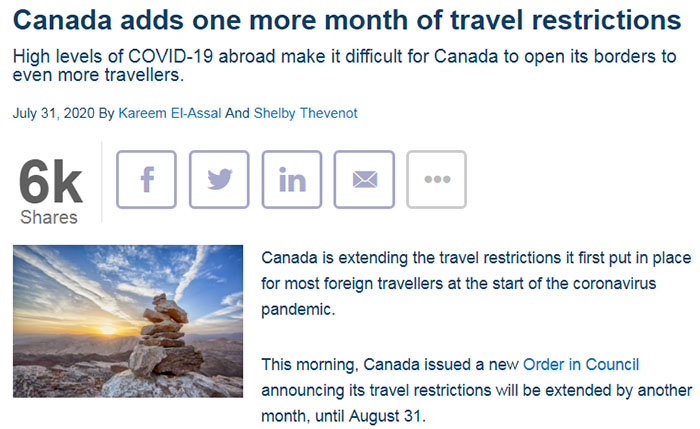Open more sharing options ellipsis button

(436, 180)
